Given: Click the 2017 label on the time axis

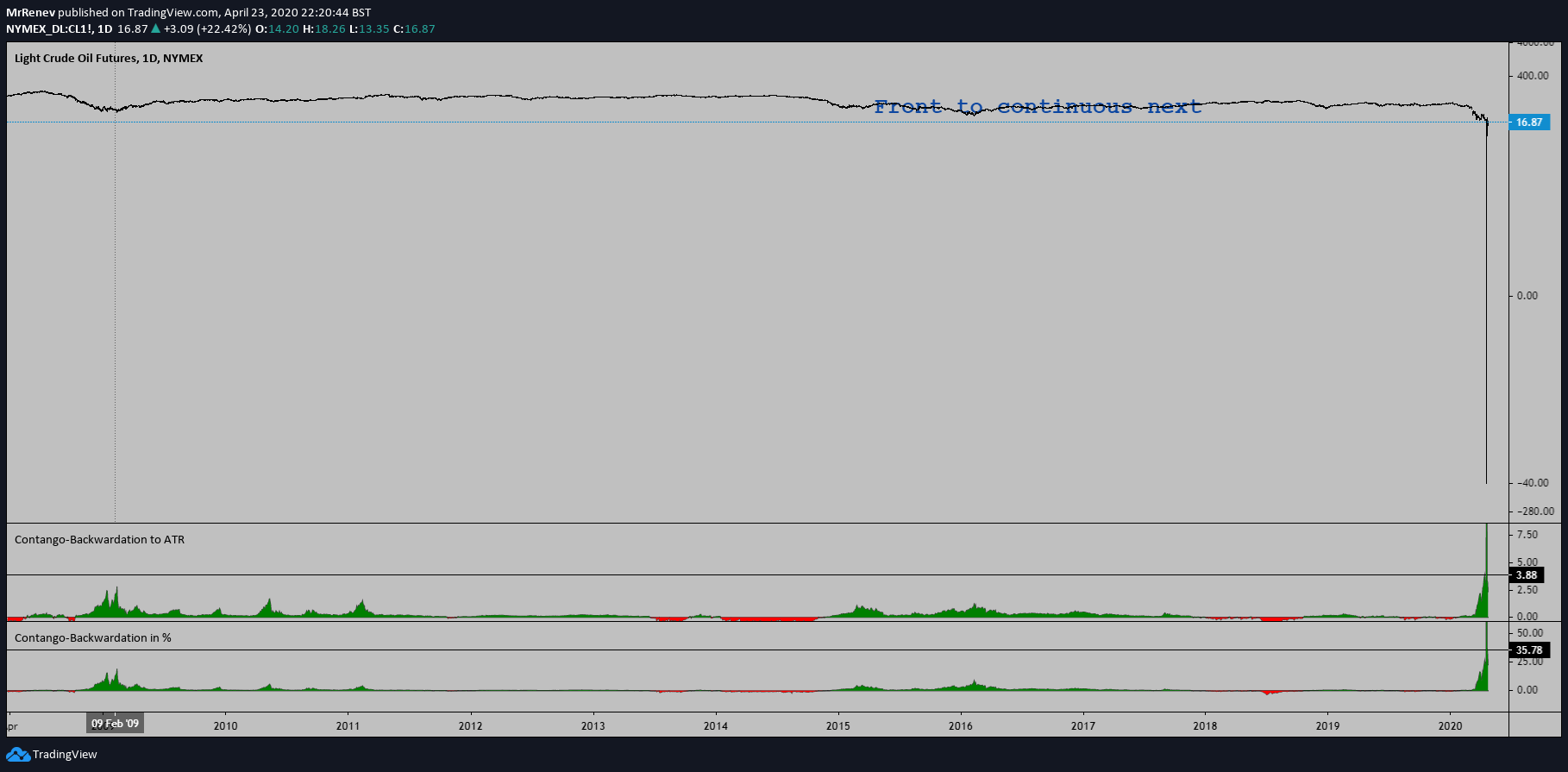Looking at the screenshot, I should pyautogui.click(x=1083, y=726).
